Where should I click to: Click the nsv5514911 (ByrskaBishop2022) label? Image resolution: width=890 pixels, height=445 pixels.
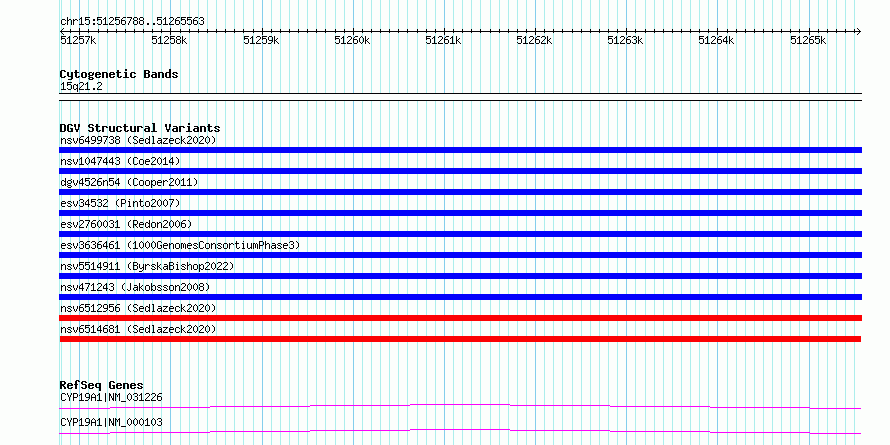click(x=147, y=266)
